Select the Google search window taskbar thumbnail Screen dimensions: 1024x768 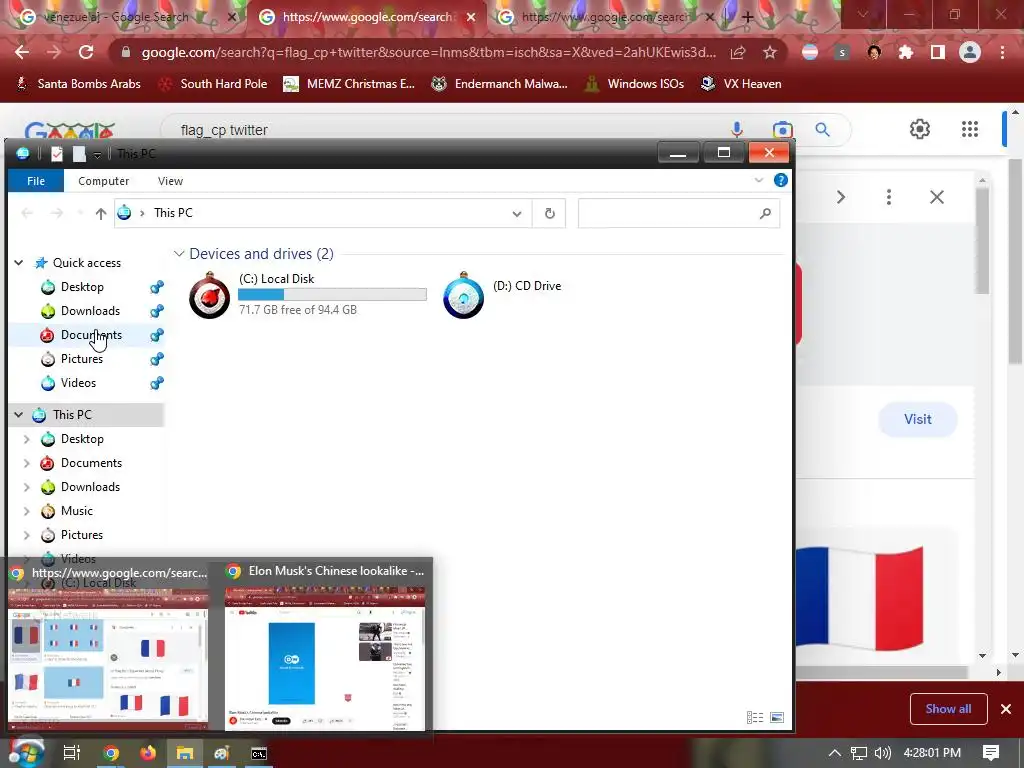click(108, 648)
